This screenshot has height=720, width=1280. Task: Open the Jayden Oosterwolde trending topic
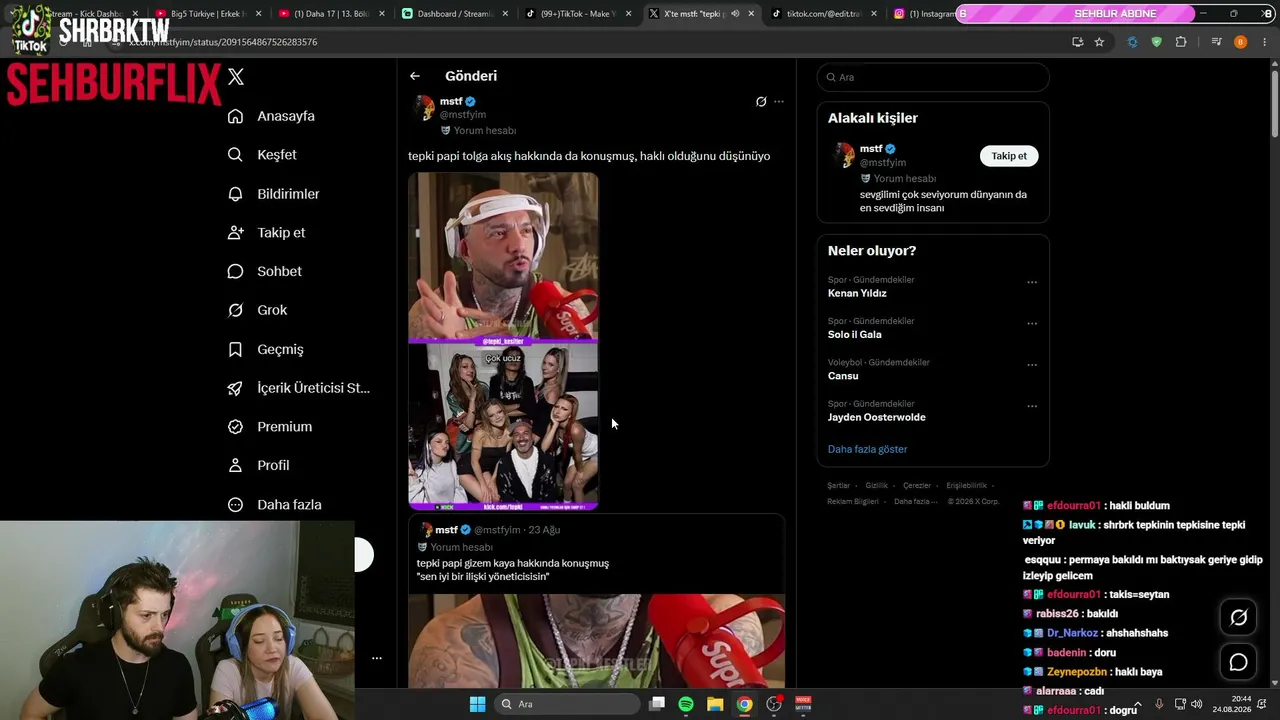(876, 417)
